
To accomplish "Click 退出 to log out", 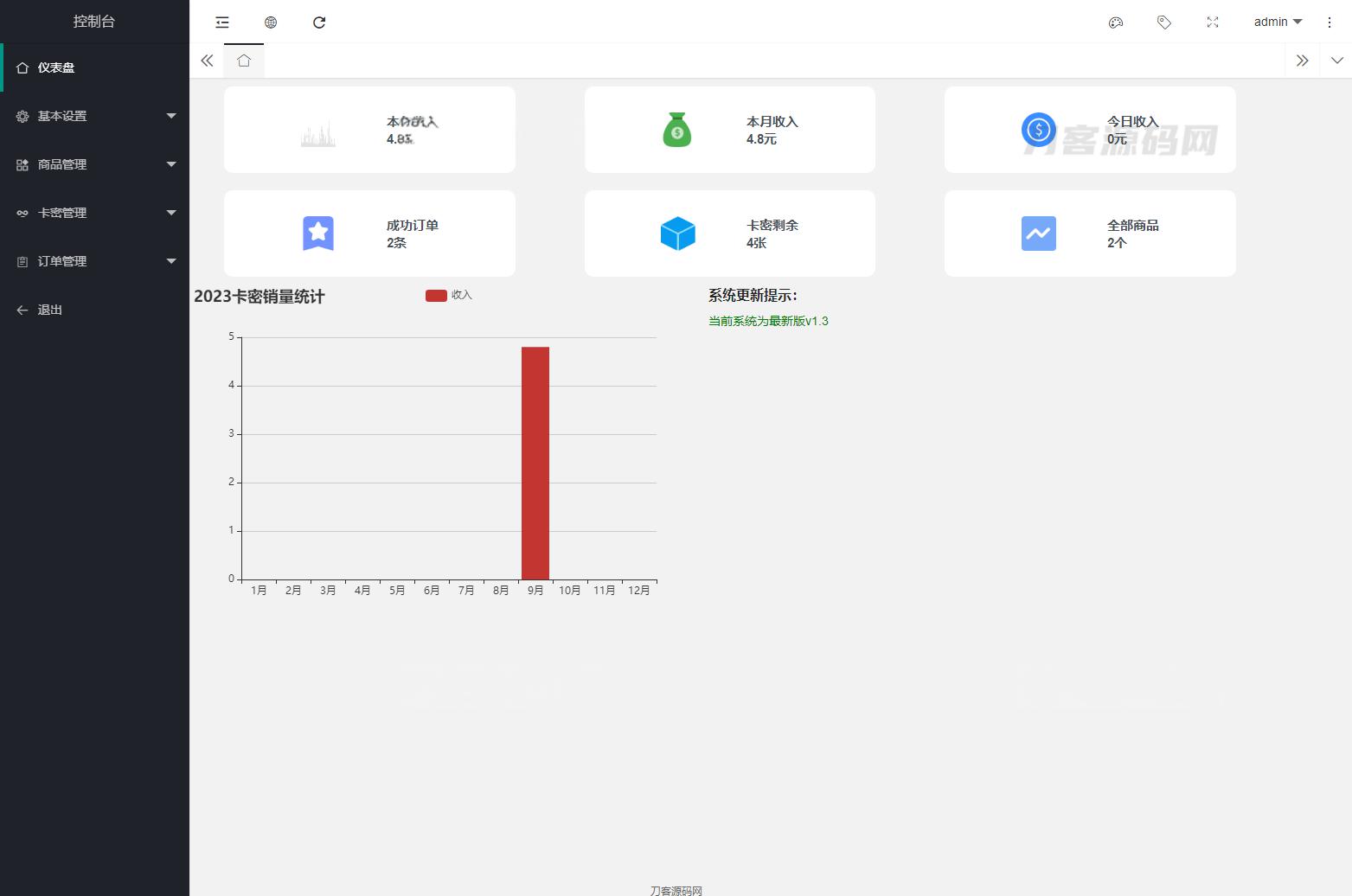I will click(94, 310).
